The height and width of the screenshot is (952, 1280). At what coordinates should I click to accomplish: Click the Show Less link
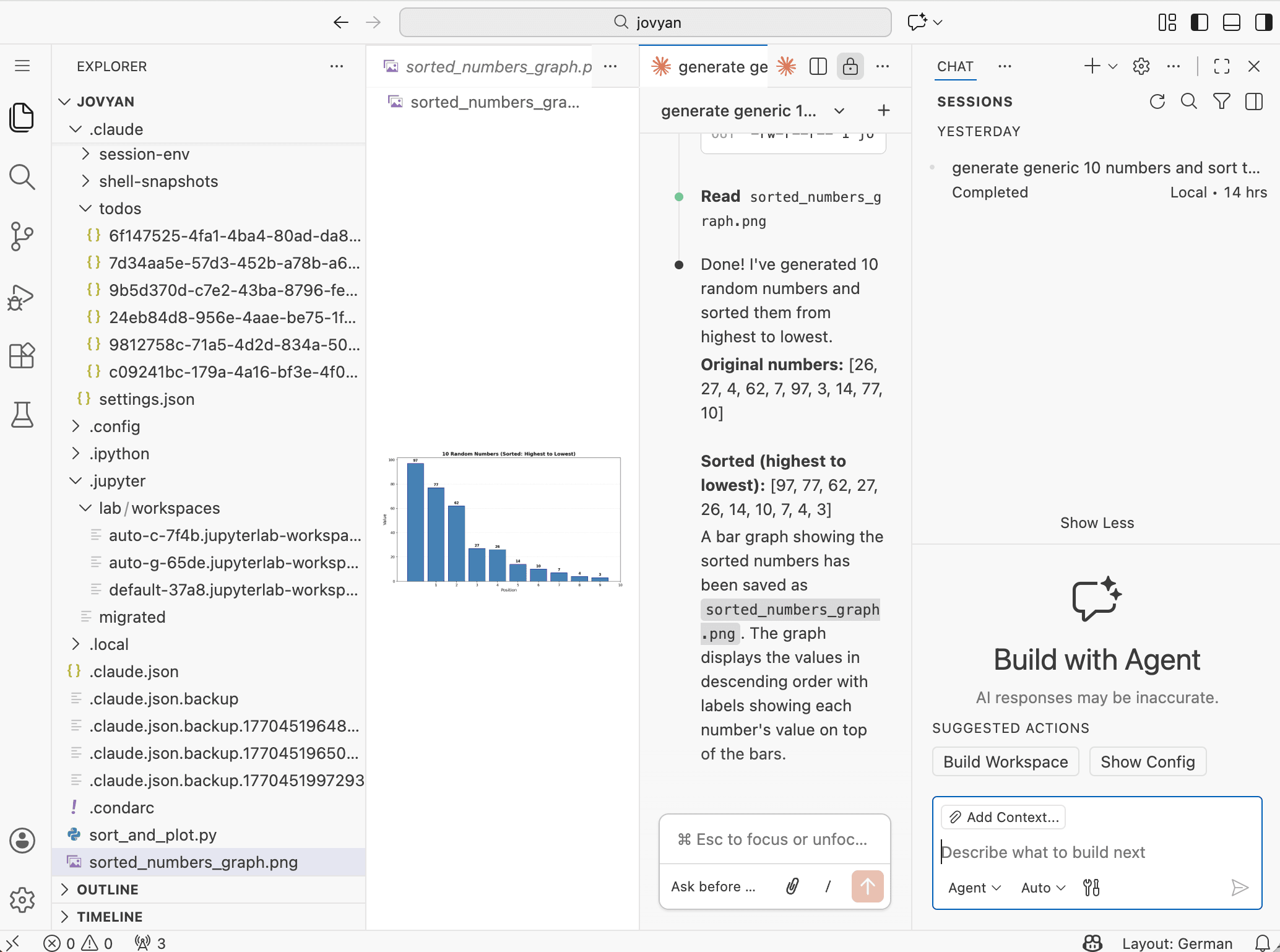pos(1097,522)
